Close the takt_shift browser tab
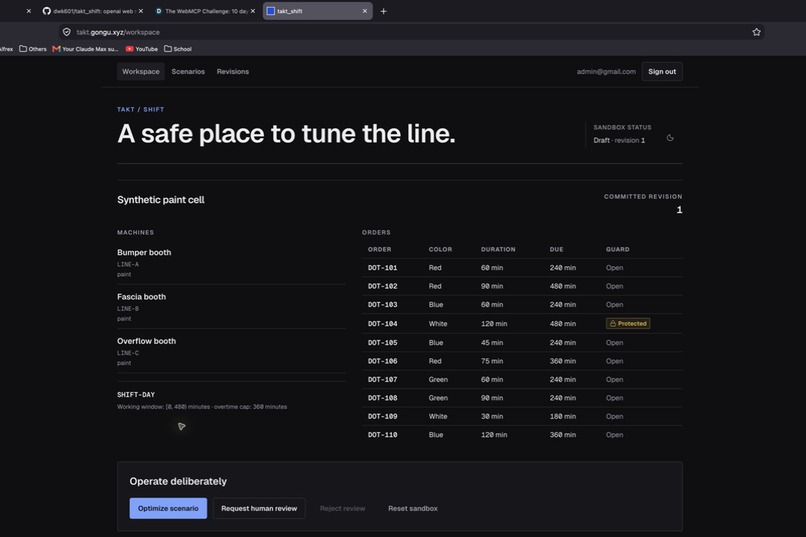 coord(364,11)
